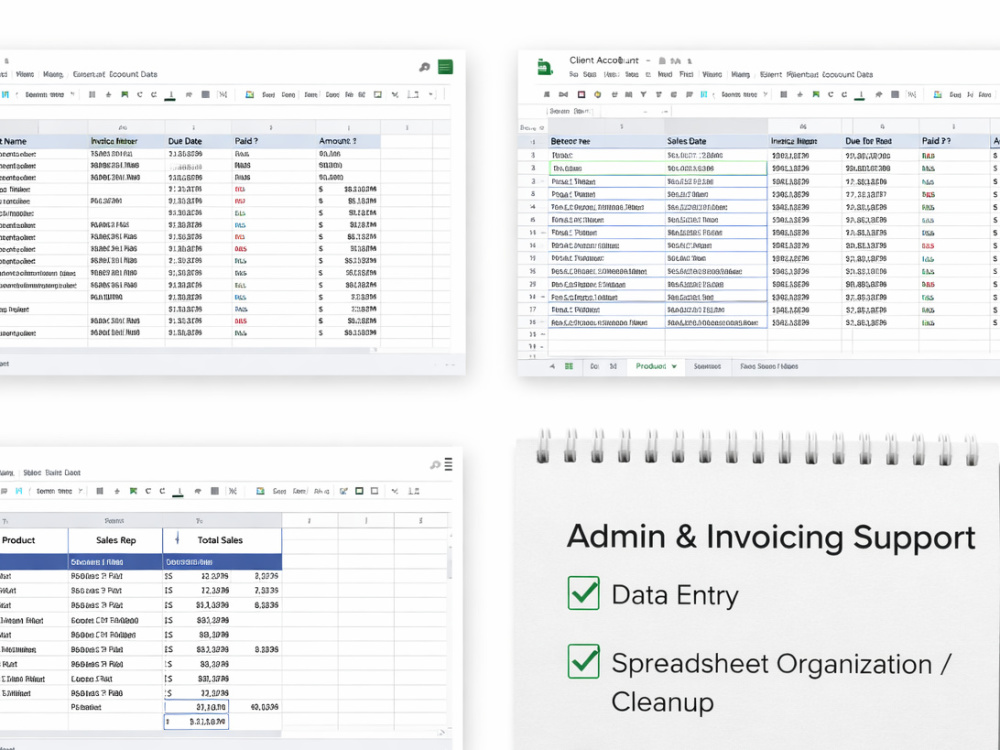Toggle the Data Entry checkbox
The width and height of the screenshot is (1000, 750).
tap(584, 593)
